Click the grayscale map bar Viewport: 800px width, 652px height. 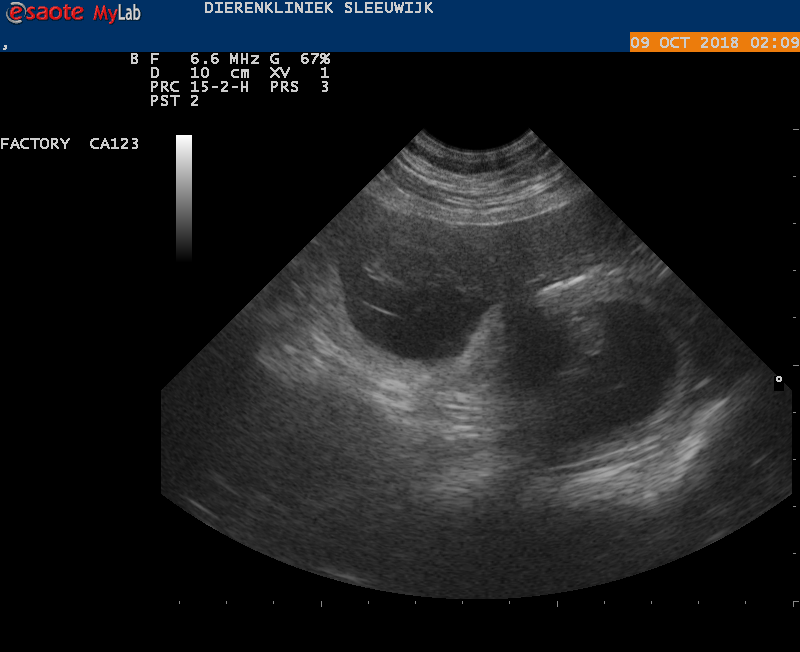(x=184, y=198)
